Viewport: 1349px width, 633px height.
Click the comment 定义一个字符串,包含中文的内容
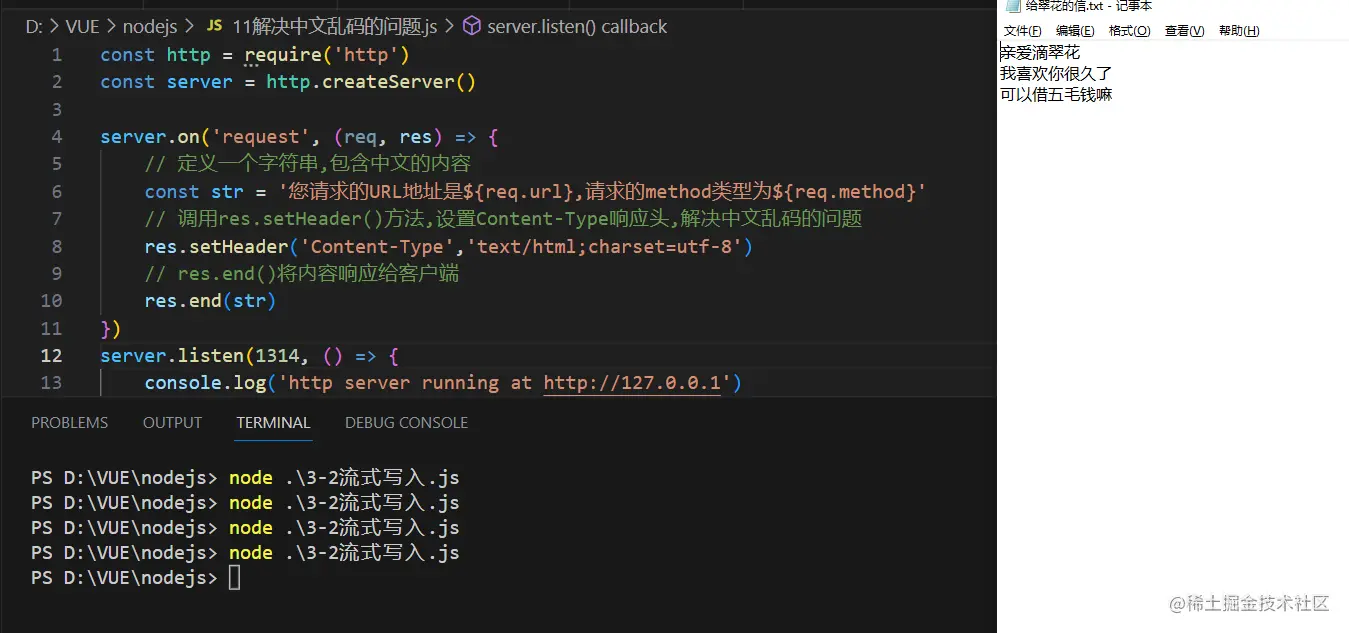[x=307, y=164]
